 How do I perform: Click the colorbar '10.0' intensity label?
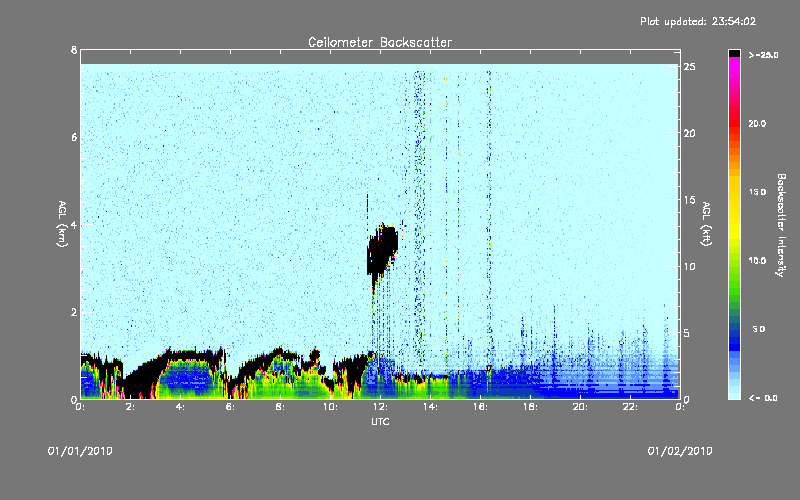[x=757, y=261]
